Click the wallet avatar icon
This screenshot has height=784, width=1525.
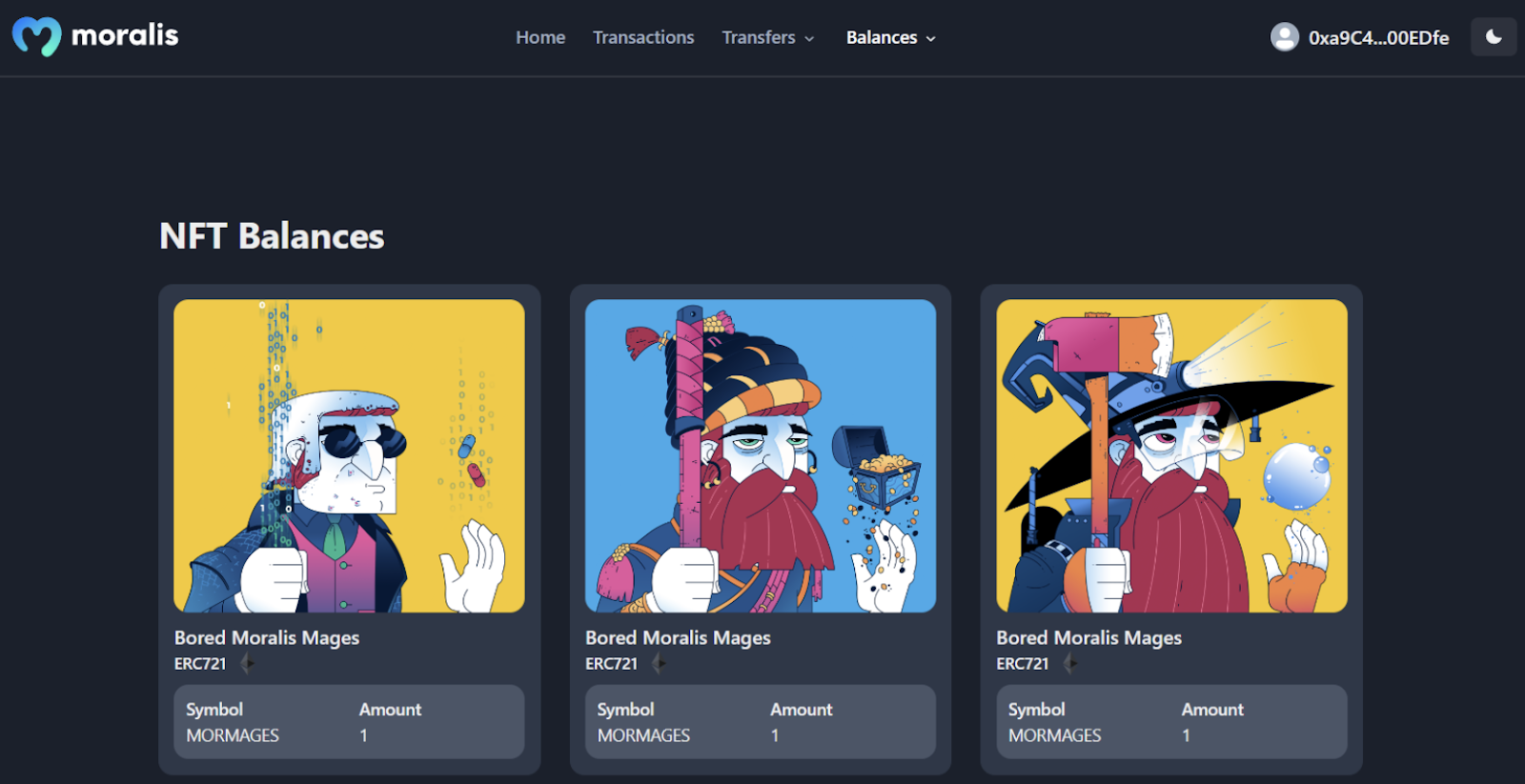pyautogui.click(x=1285, y=37)
